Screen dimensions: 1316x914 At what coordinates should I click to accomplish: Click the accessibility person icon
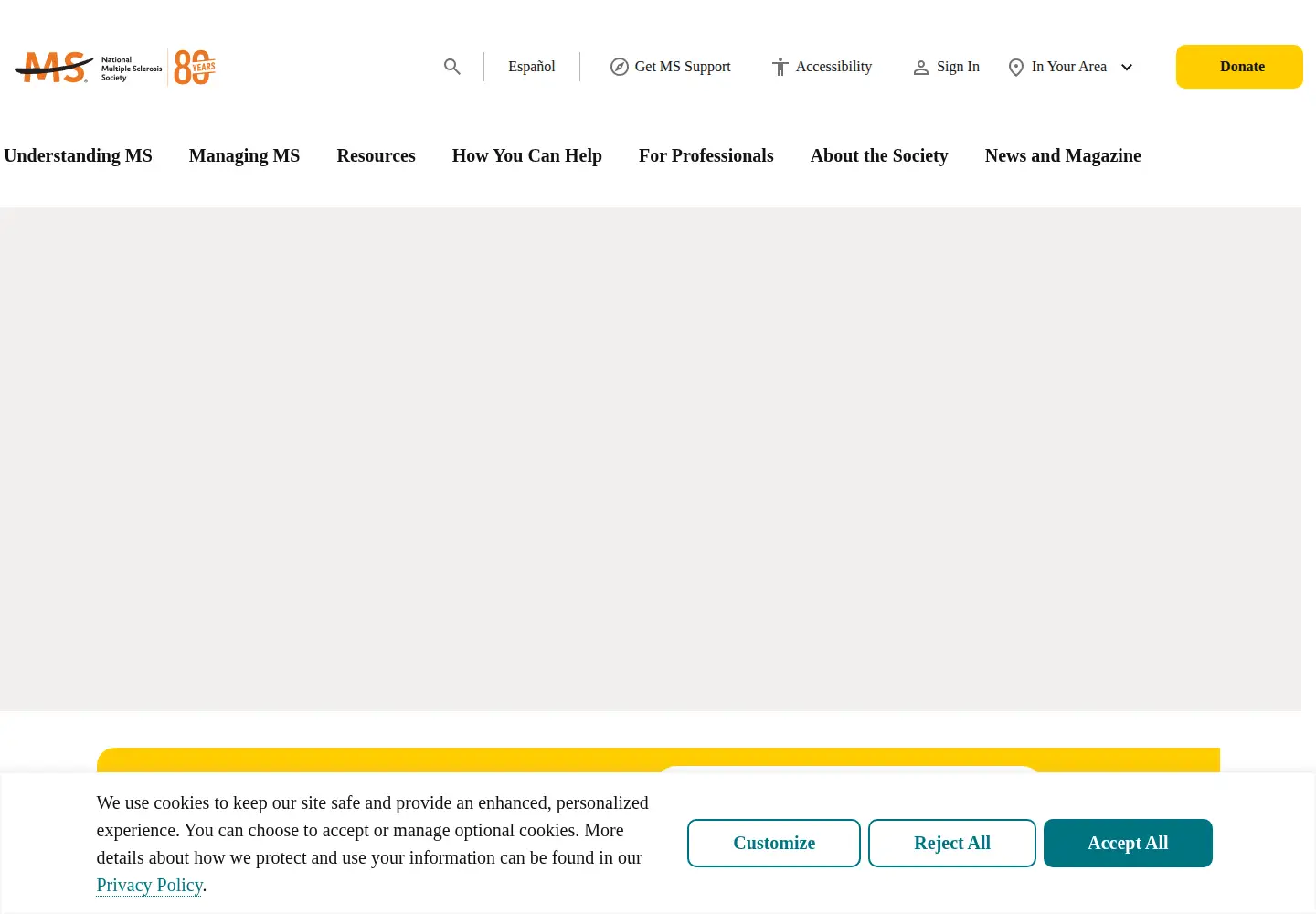pos(780,67)
